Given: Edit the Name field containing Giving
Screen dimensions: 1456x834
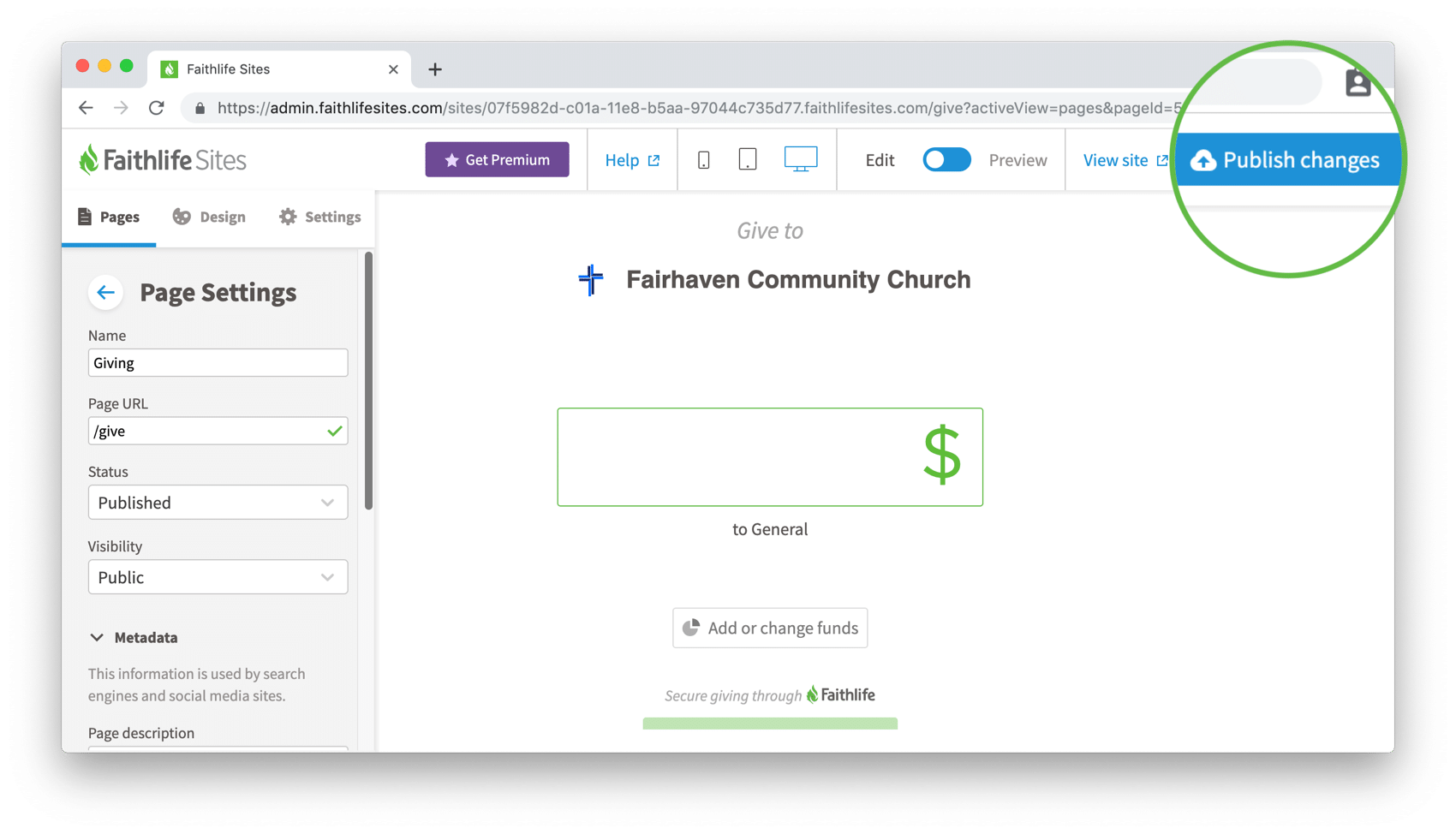Looking at the screenshot, I should point(218,363).
